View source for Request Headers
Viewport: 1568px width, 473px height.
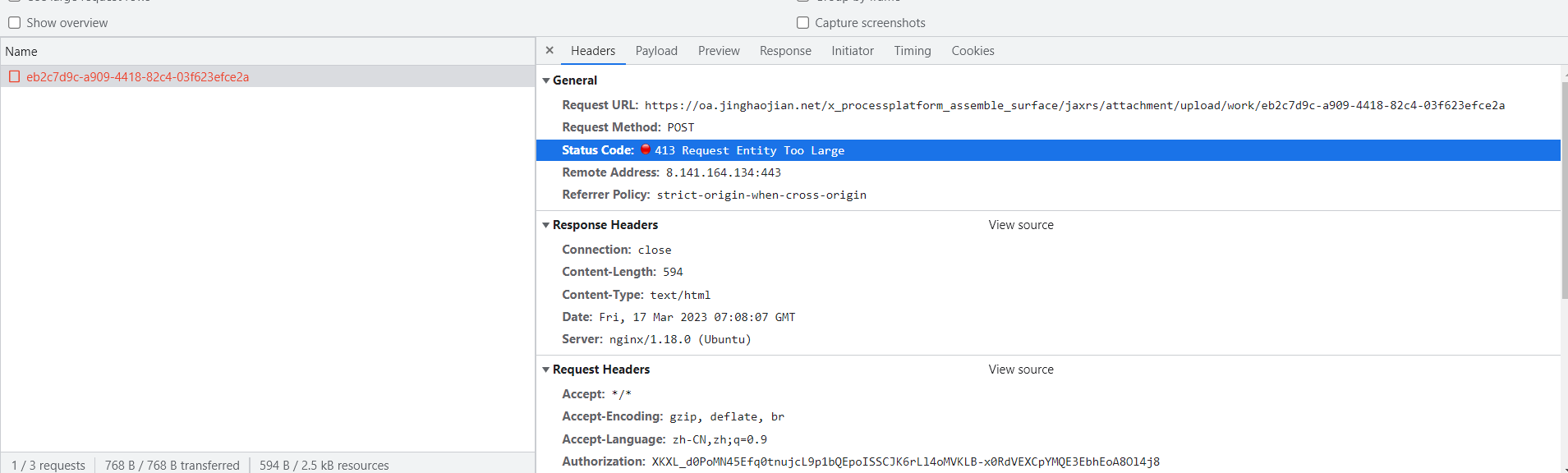tap(1021, 370)
